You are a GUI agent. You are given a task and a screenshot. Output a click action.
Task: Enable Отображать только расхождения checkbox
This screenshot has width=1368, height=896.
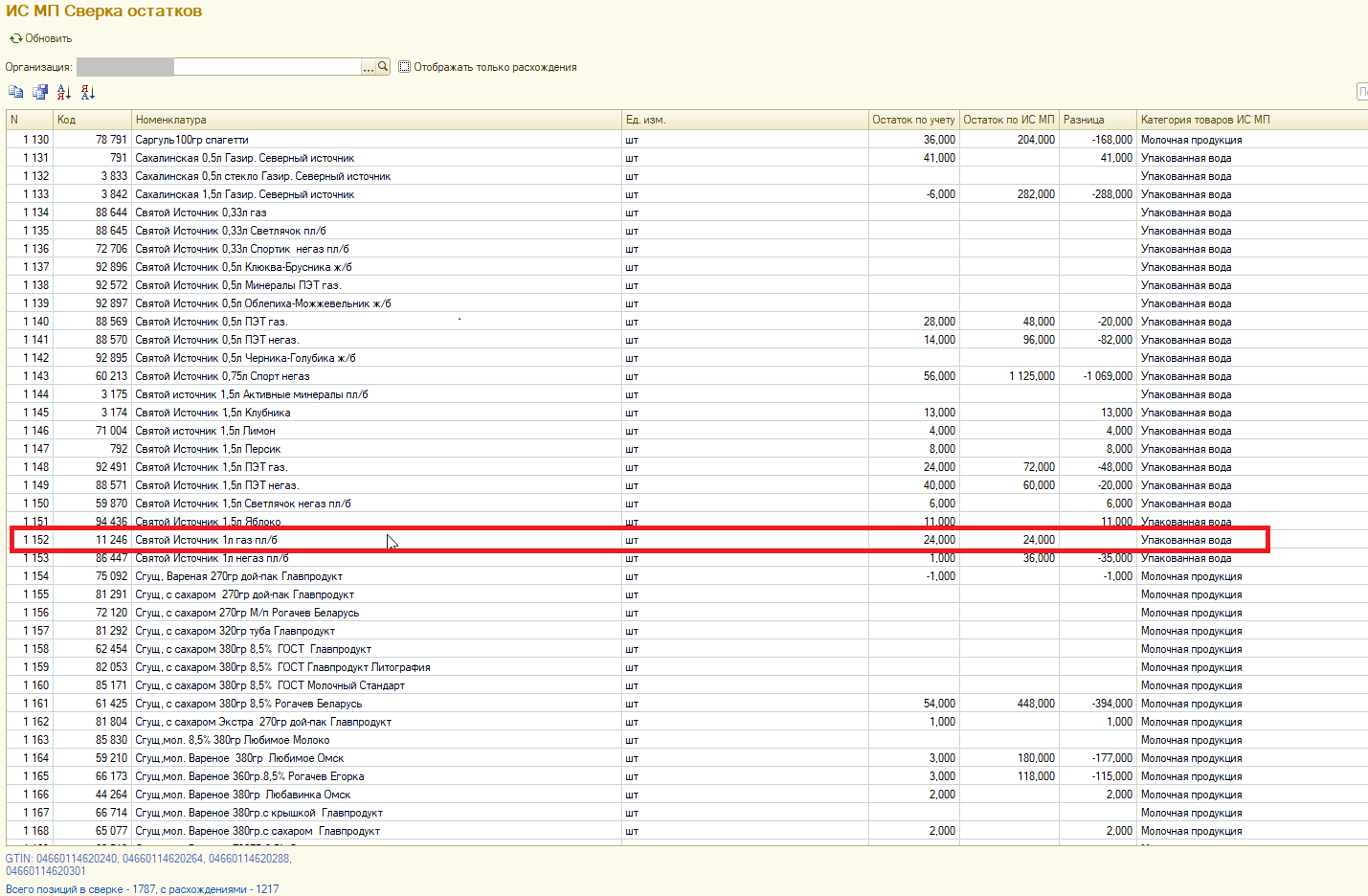click(x=405, y=67)
